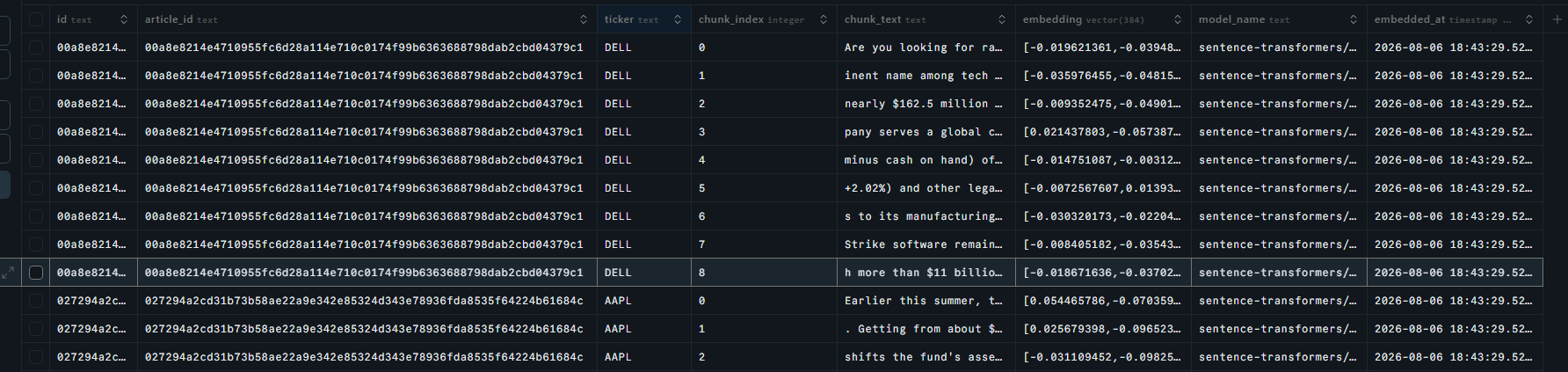Viewport: 1568px width, 372px height.
Task: Click the sort arrows on chunk_index column
Action: coord(824,19)
